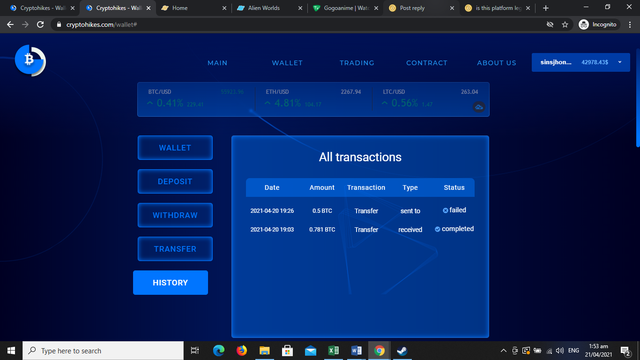
Task: Switch to the Home tab
Action: (193, 8)
